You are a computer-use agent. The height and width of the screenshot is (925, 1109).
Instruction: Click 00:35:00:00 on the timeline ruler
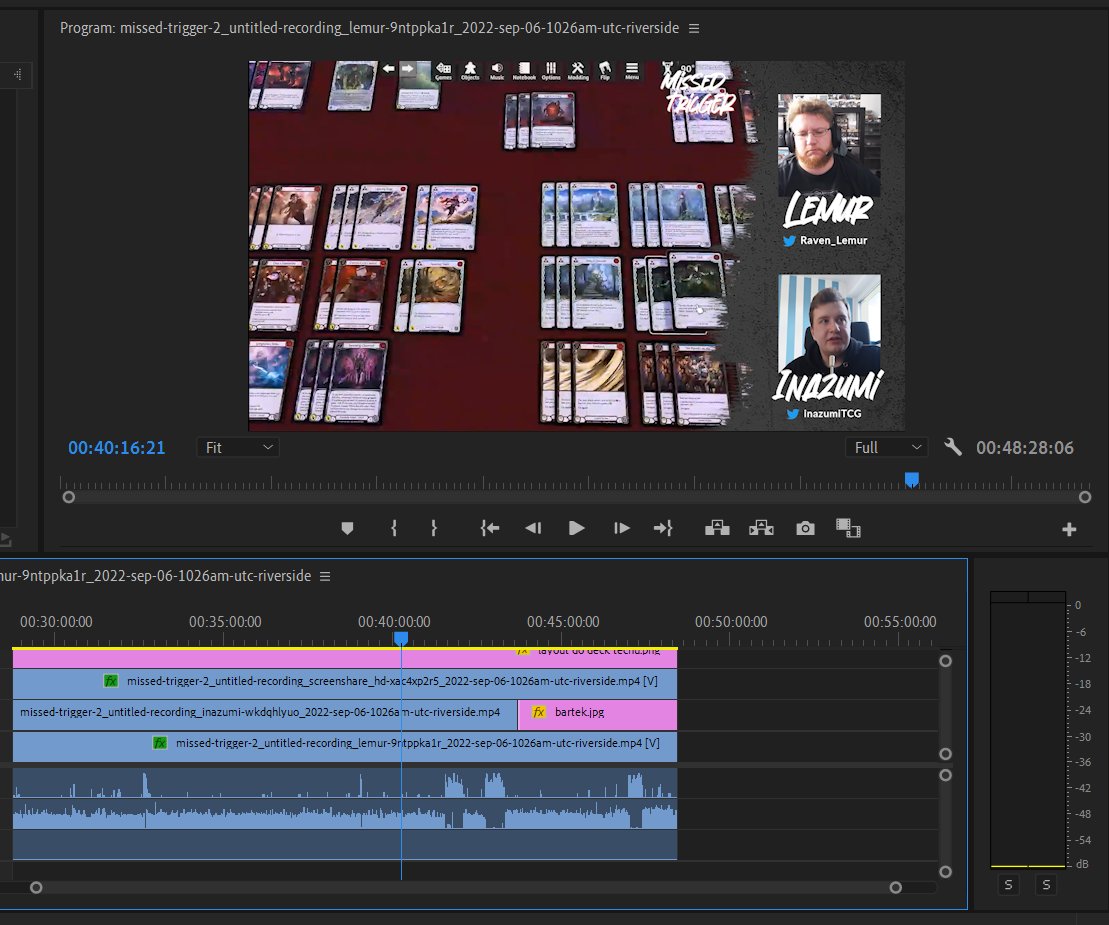pos(225,622)
